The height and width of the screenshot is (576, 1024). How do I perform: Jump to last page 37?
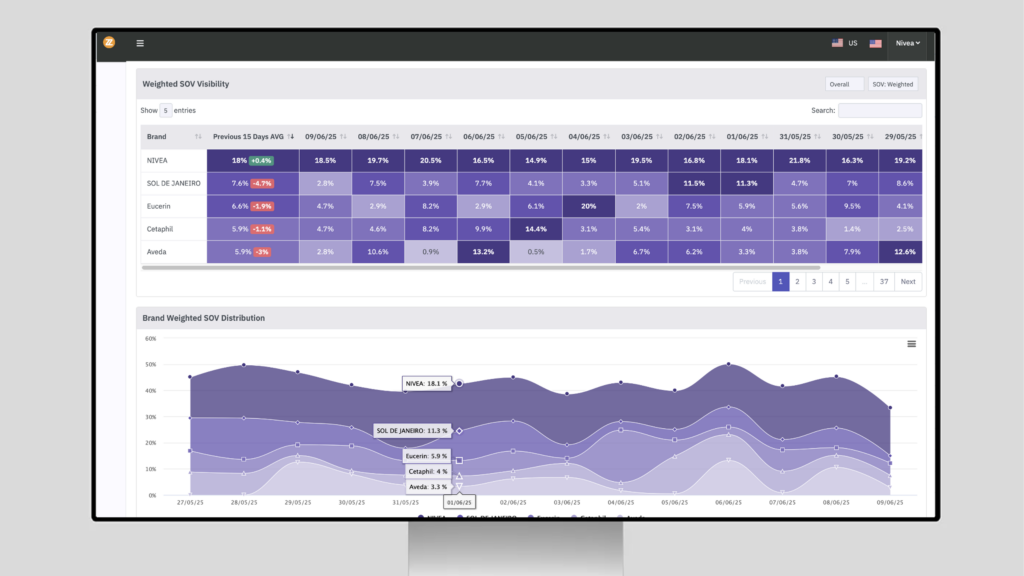[884, 281]
